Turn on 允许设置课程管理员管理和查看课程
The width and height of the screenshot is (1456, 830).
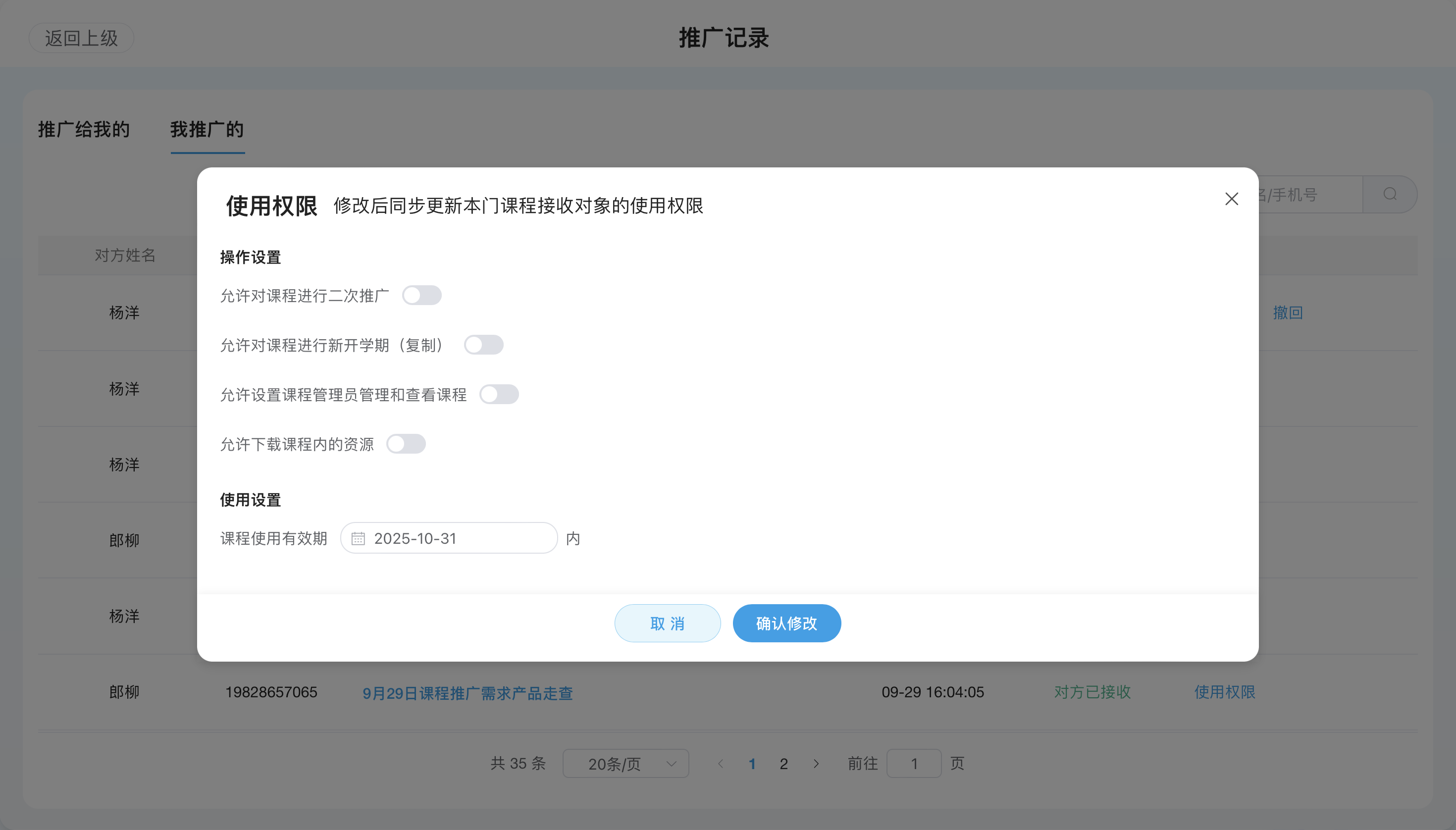tap(499, 394)
